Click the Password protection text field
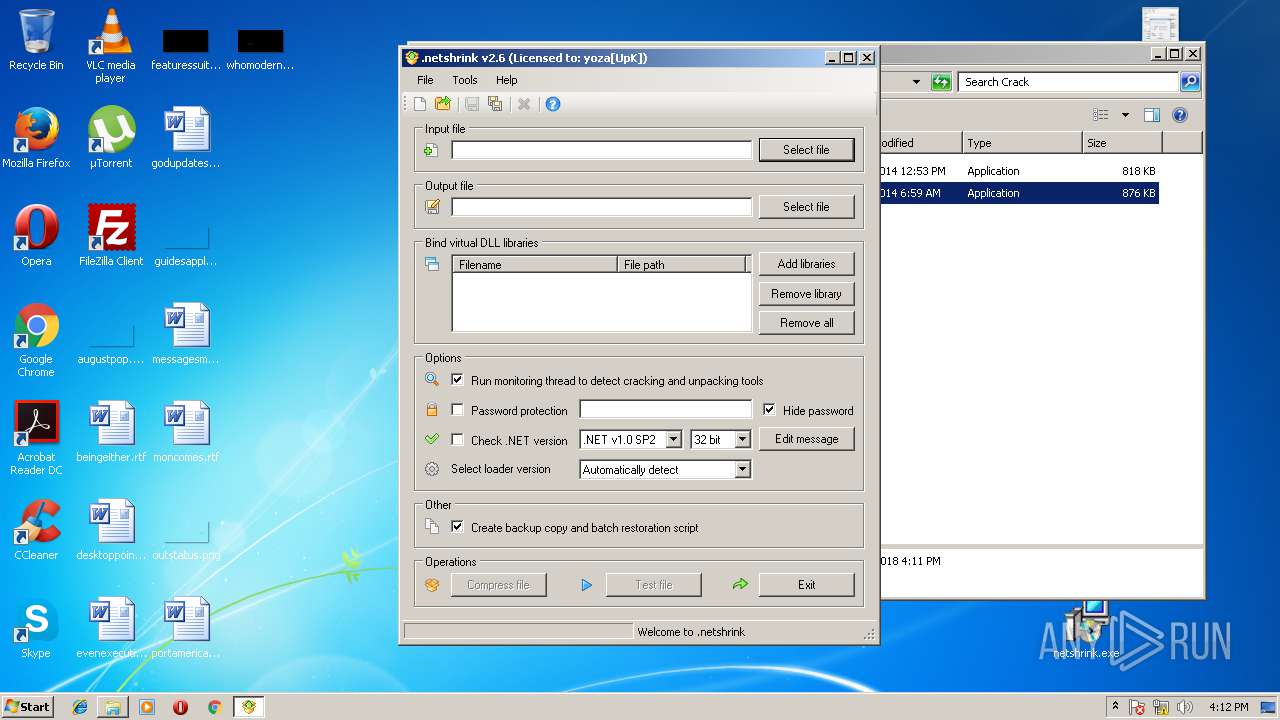The width and height of the screenshot is (1280, 720). pyautogui.click(x=665, y=410)
